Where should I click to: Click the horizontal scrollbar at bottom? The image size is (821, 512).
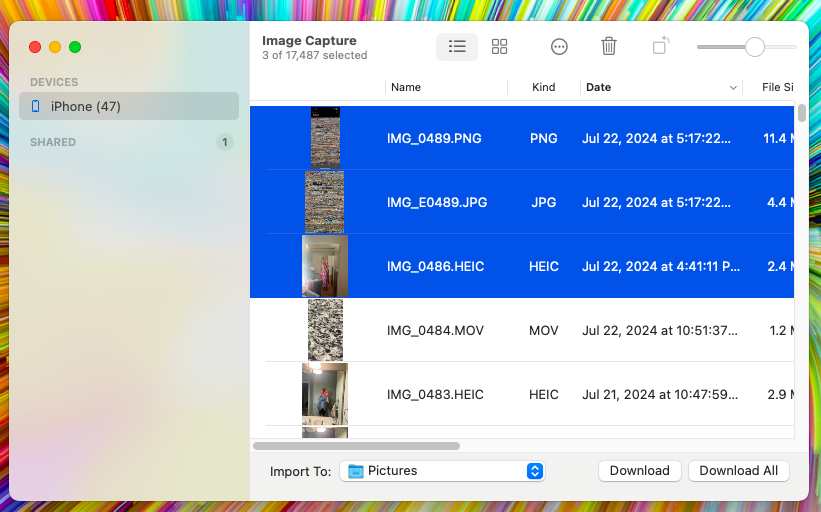pos(356,446)
